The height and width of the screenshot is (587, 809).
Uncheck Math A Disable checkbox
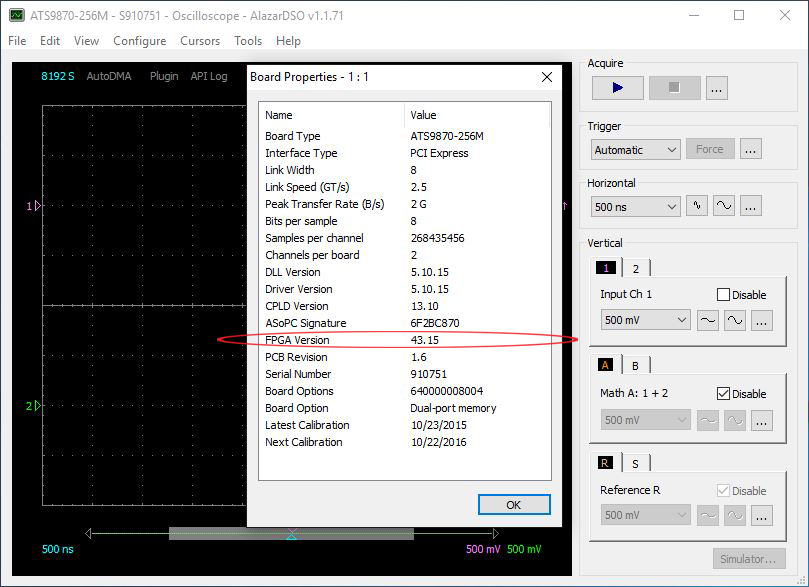[x=724, y=394]
